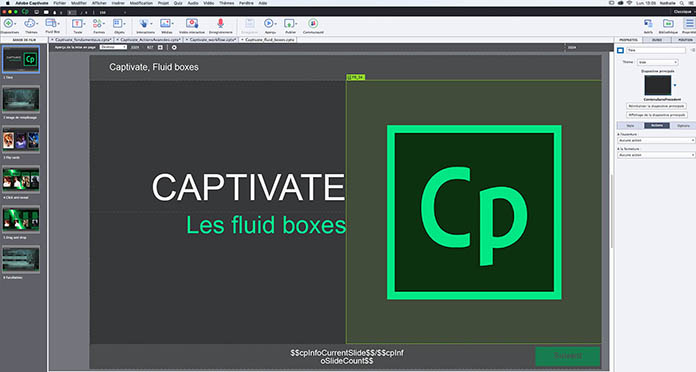Open the Texte toolbar tool

78,26
